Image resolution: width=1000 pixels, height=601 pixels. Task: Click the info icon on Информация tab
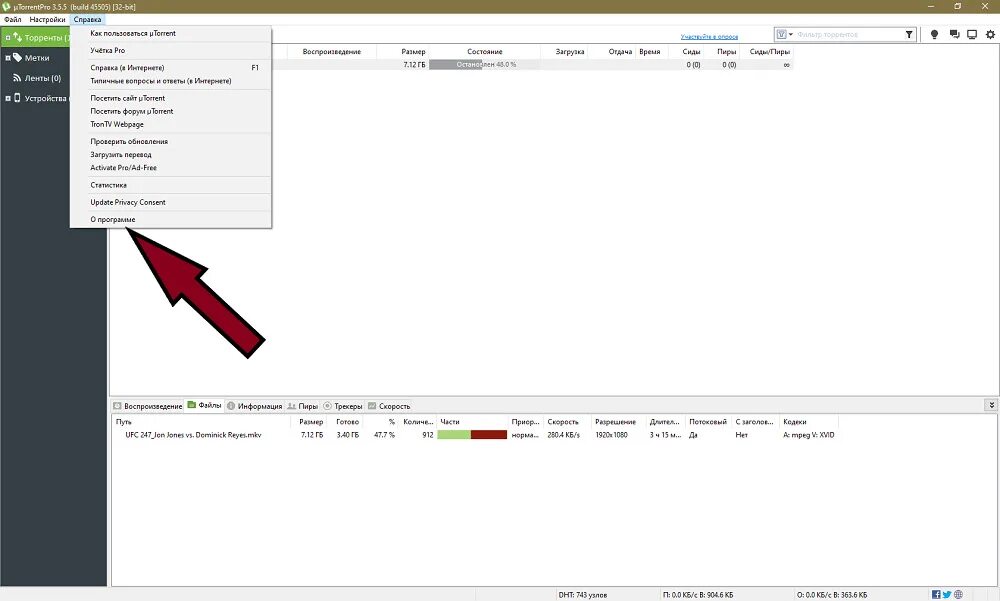231,406
